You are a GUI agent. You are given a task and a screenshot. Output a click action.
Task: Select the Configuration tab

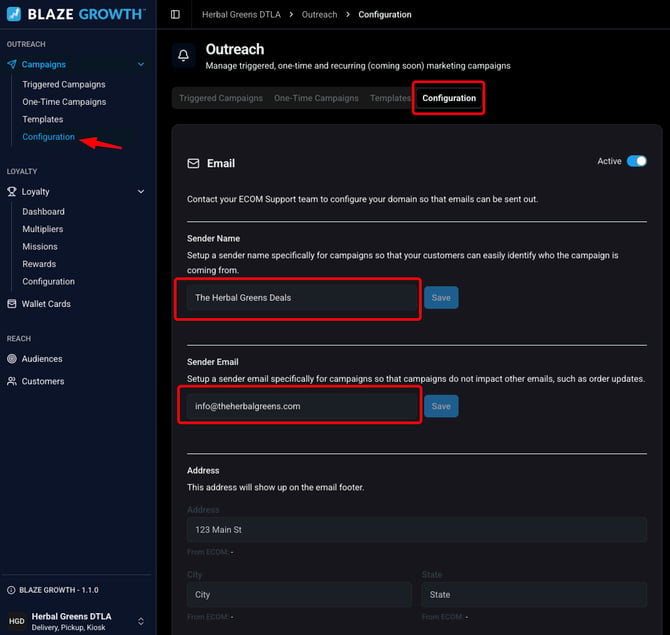449,98
